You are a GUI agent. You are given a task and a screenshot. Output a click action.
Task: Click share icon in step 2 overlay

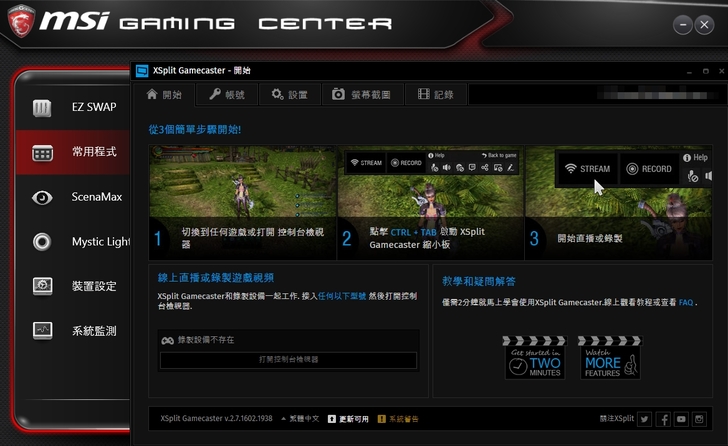[485, 168]
